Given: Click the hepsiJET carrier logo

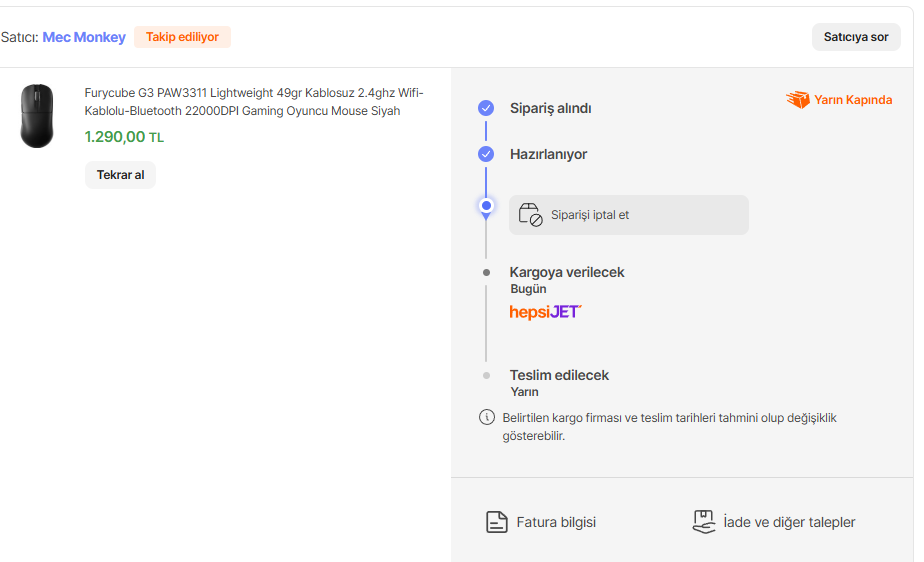Looking at the screenshot, I should click(545, 312).
